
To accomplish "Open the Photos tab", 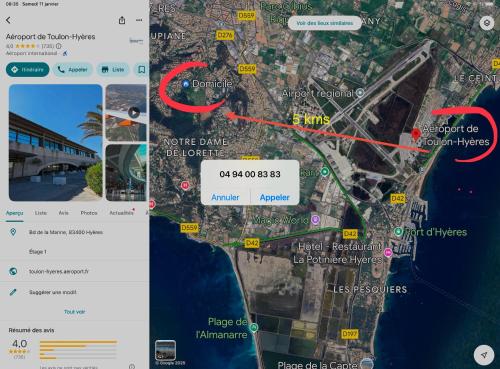I will pos(89,213).
